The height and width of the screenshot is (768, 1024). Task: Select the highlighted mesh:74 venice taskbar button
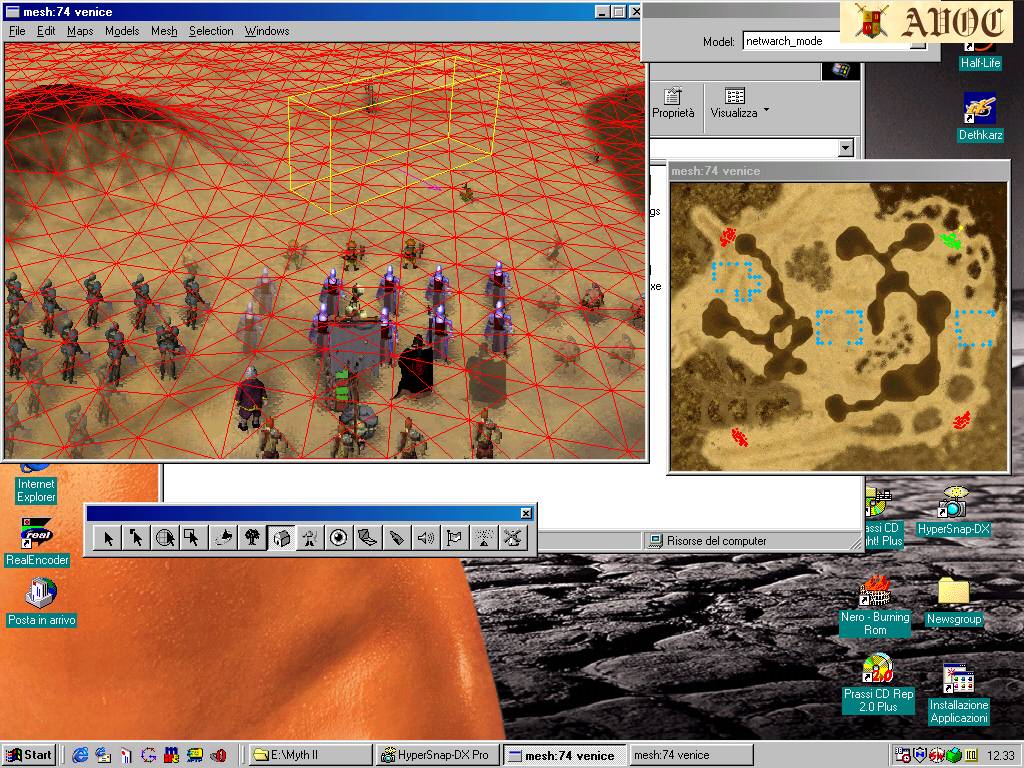coord(564,755)
